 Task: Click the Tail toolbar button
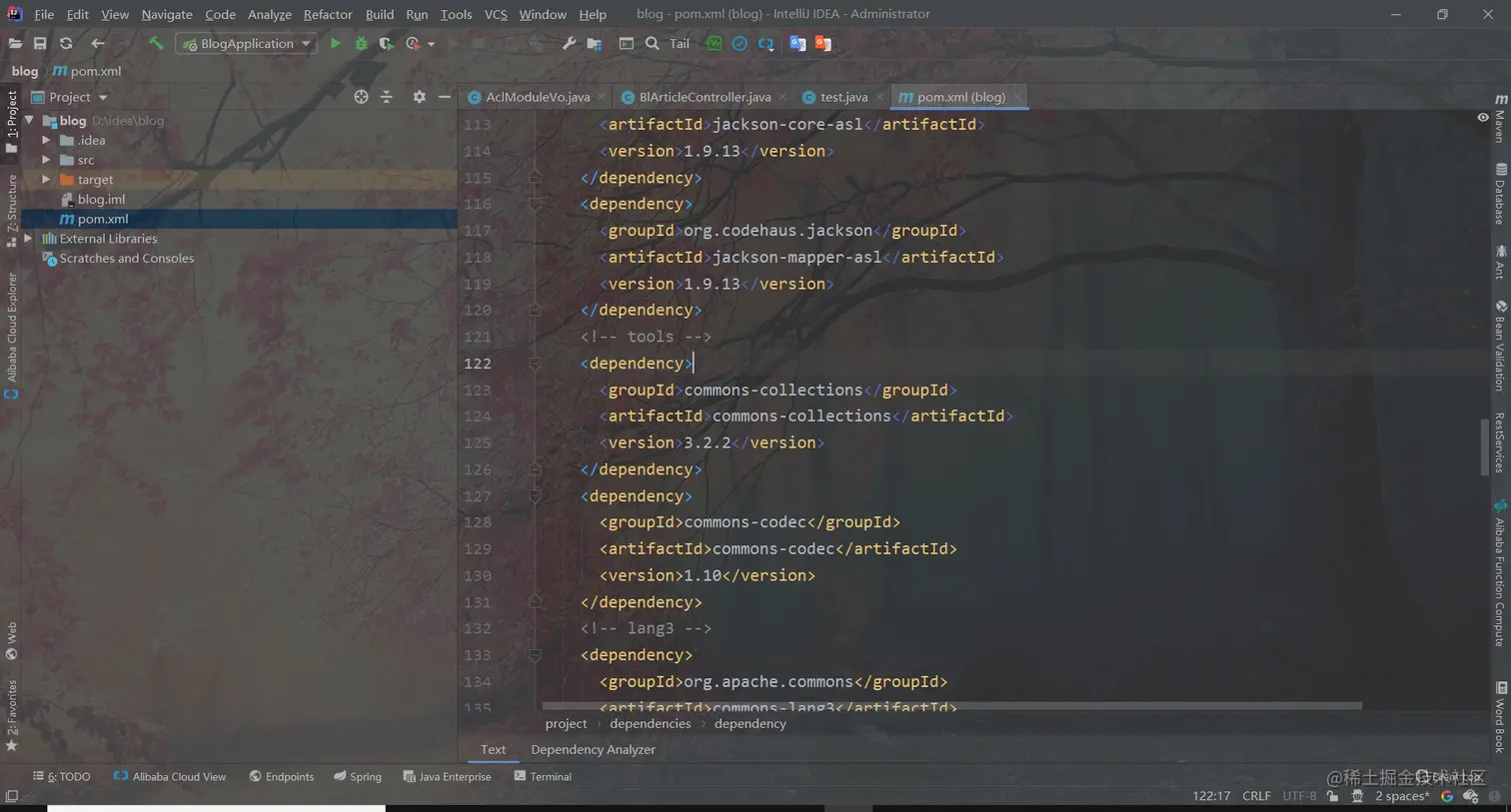(680, 43)
